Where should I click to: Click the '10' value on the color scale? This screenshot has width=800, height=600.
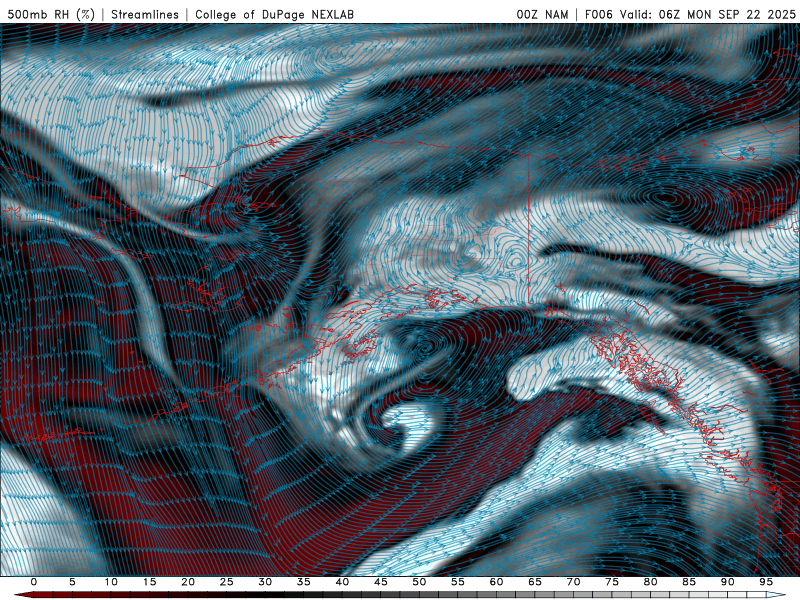coord(111,582)
